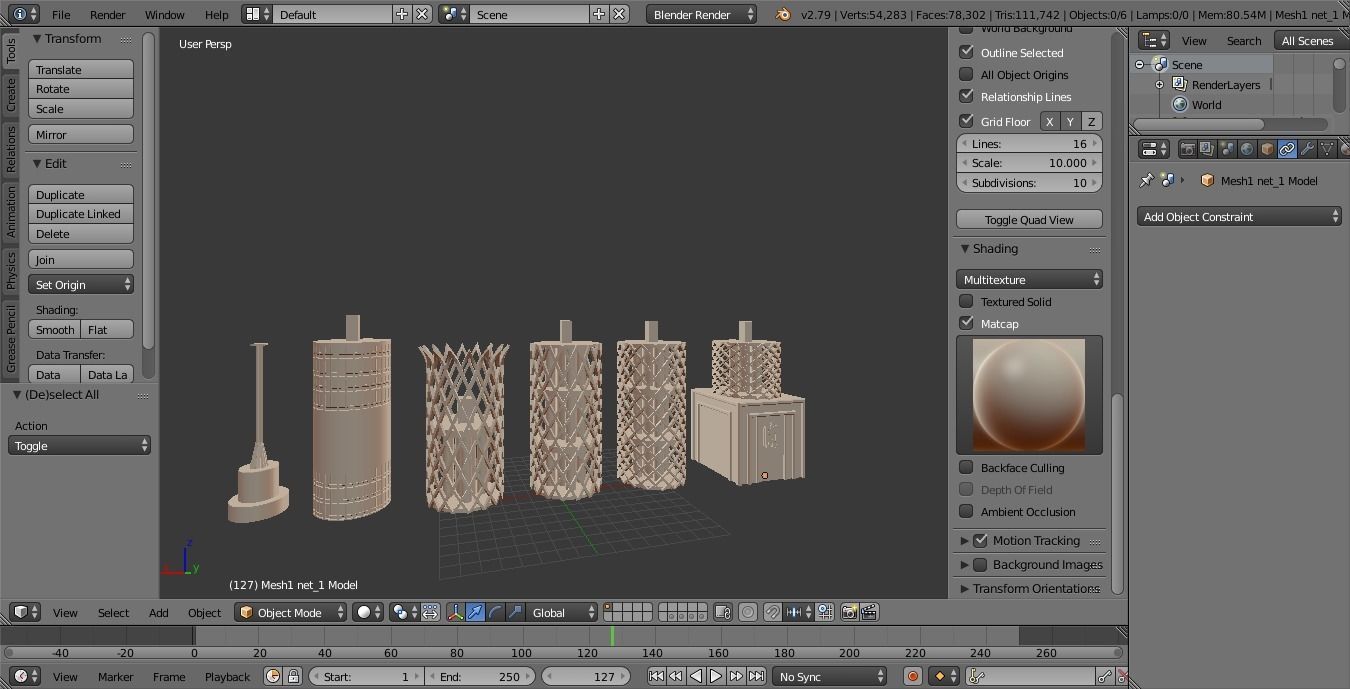Click the OpenGL render animation clapper icon
This screenshot has width=1350, height=689.
869,612
